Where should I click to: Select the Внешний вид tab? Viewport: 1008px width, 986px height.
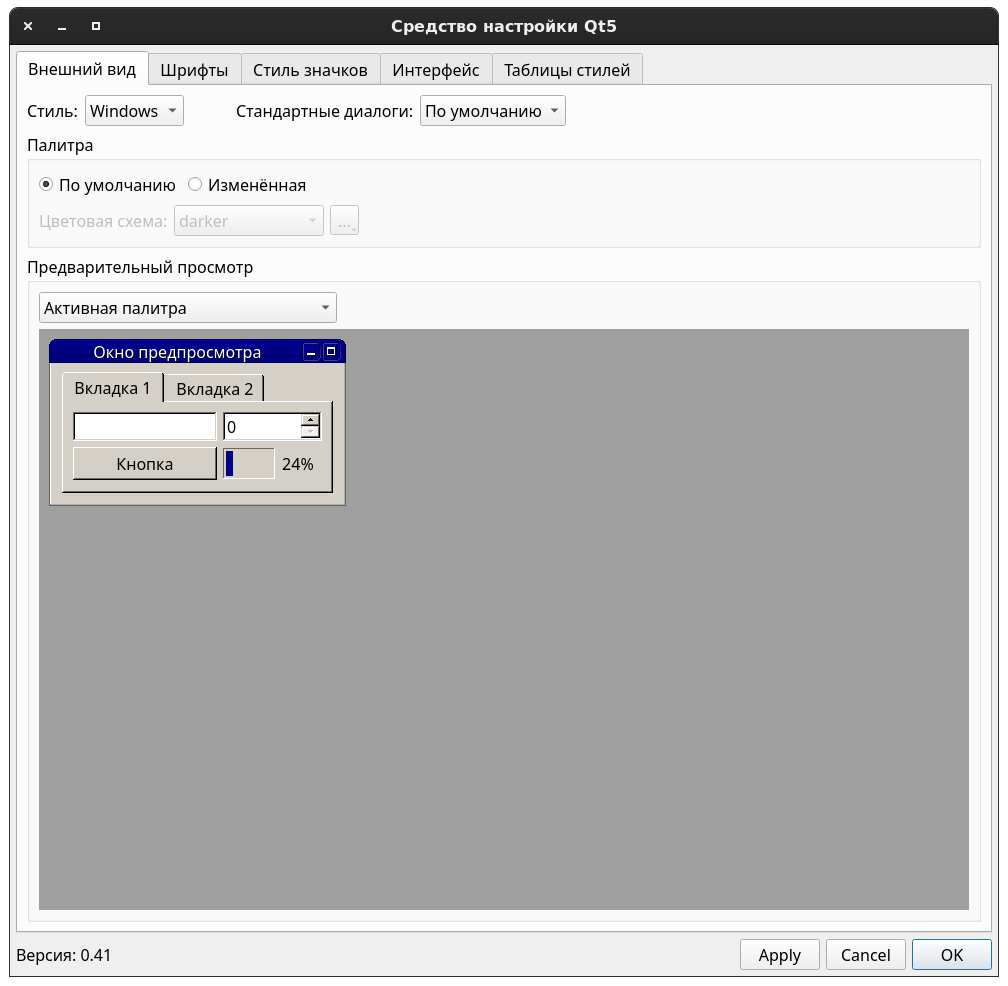pyautogui.click(x=82, y=69)
